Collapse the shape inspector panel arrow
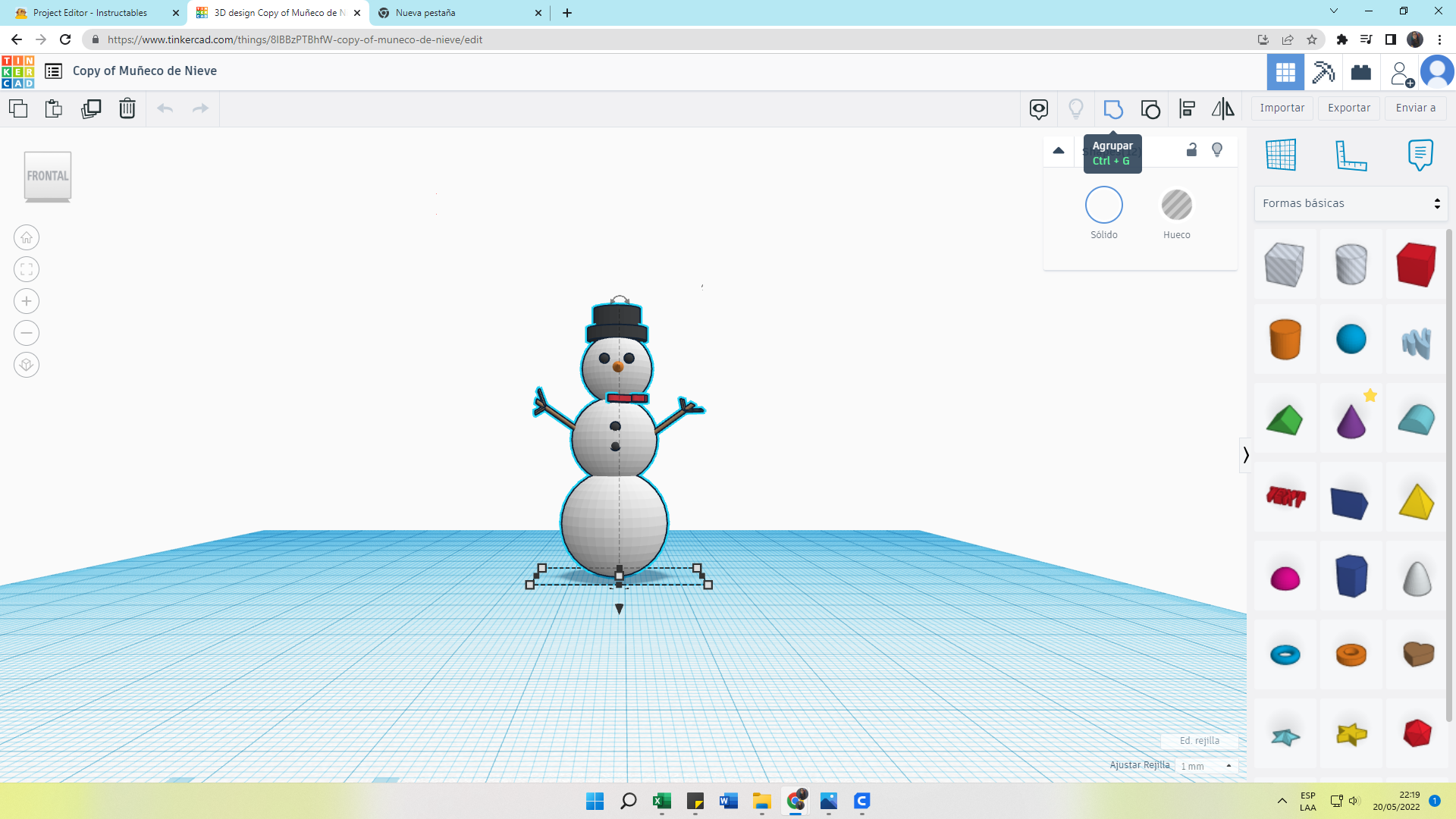This screenshot has width=1456, height=819. (x=1059, y=150)
